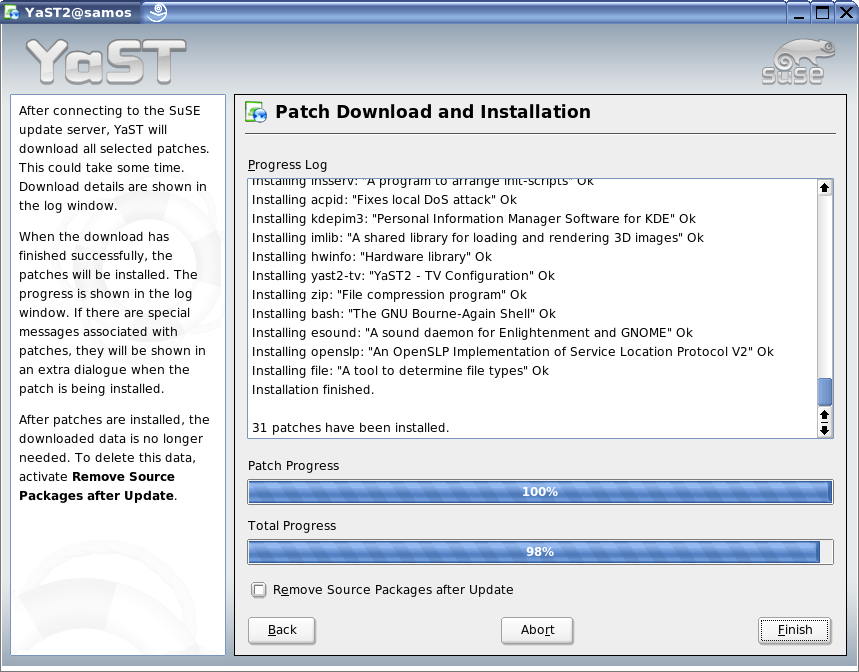Select log line 'Installing file'
Viewport: 859px width, 672px height.
coord(400,371)
